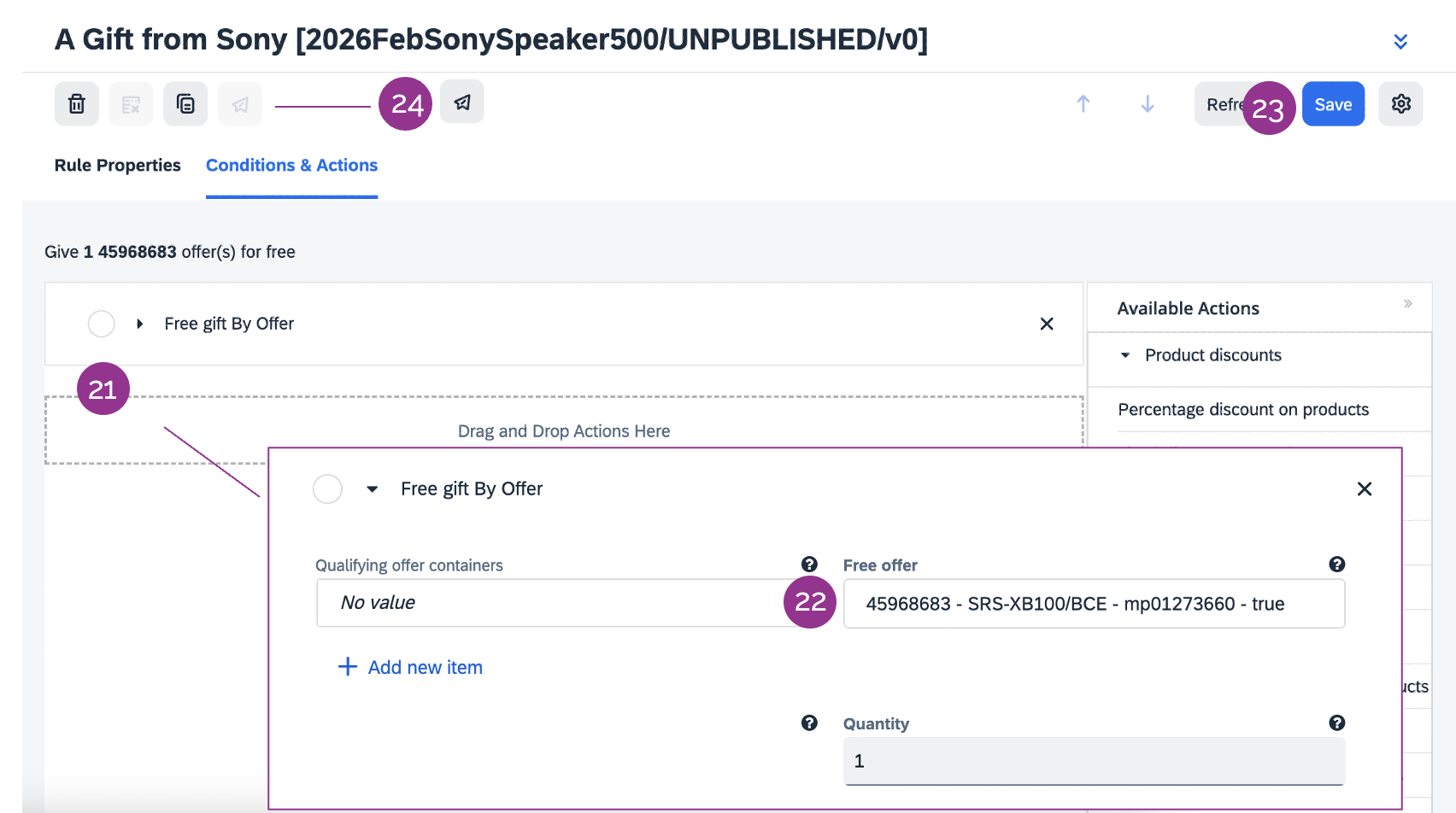Click the Add new item link
The image size is (1456, 813).
411,668
